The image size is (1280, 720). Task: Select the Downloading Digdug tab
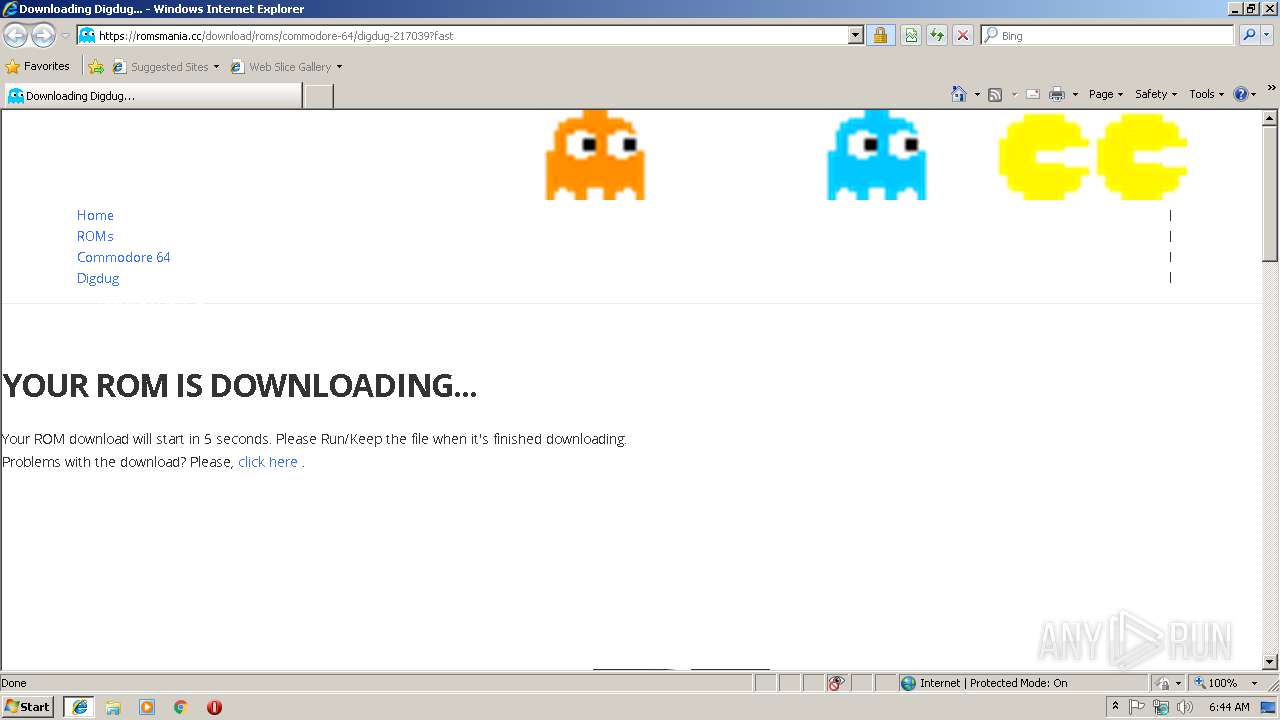point(152,96)
